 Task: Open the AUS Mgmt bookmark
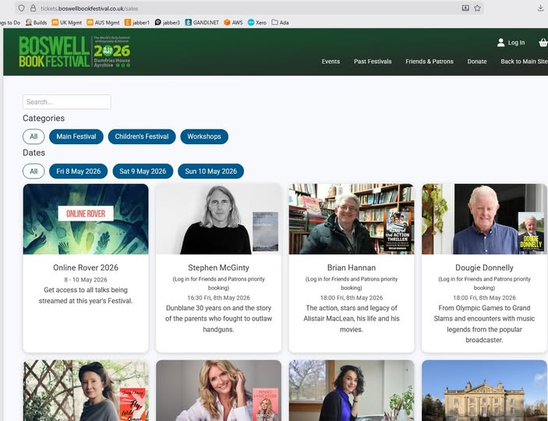pos(103,22)
